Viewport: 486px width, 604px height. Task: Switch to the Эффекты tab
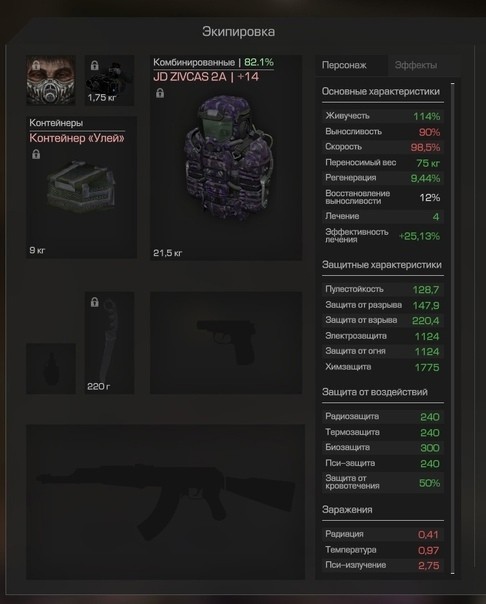(416, 65)
